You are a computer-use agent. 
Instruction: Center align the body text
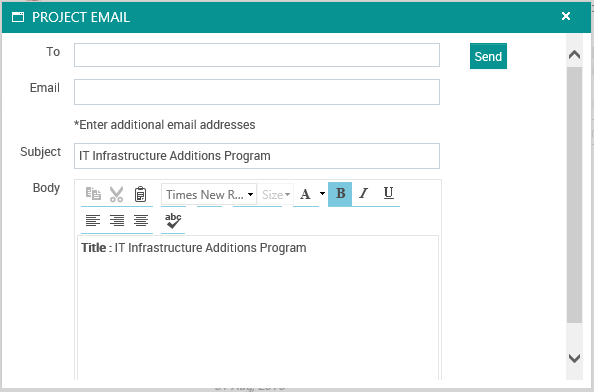(x=141, y=220)
